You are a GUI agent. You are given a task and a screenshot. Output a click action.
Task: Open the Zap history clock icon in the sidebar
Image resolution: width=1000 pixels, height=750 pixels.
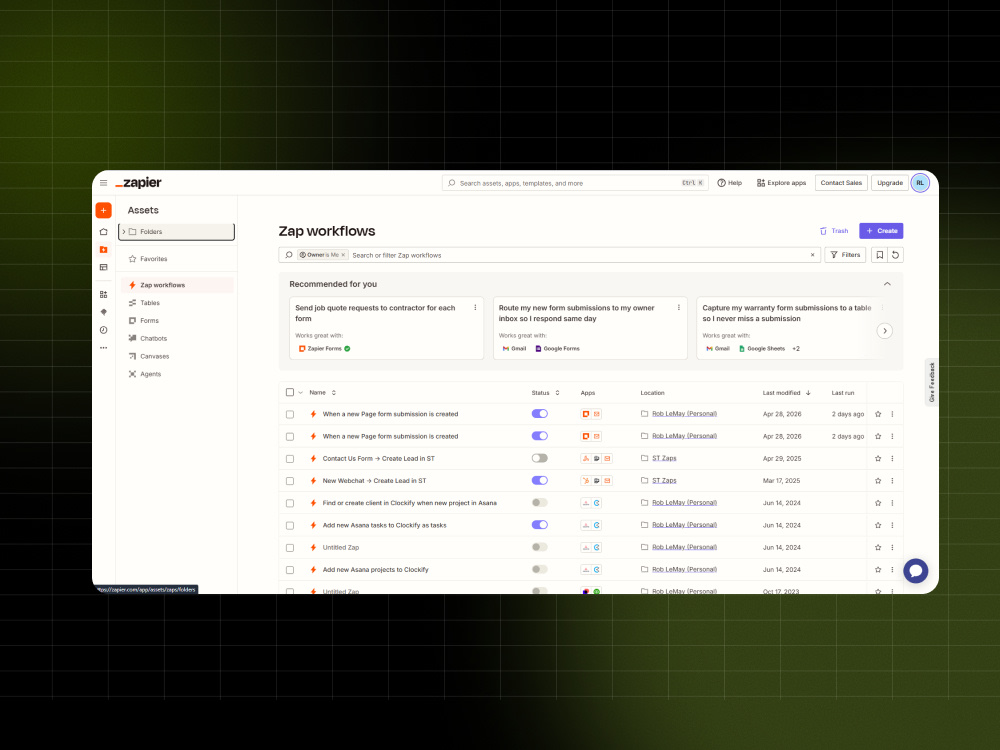103,330
